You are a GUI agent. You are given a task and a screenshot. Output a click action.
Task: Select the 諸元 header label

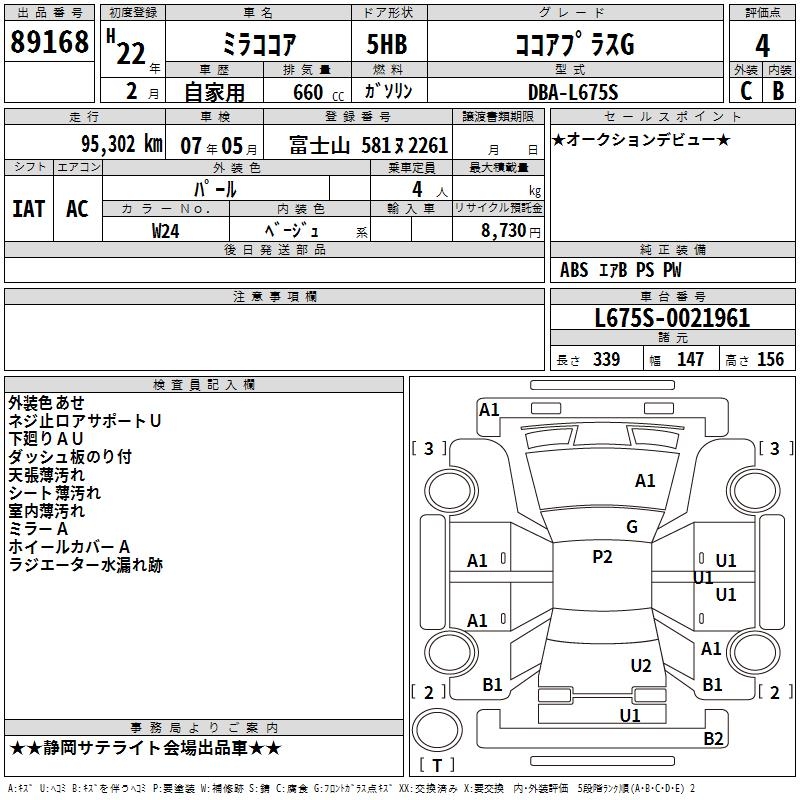click(673, 337)
